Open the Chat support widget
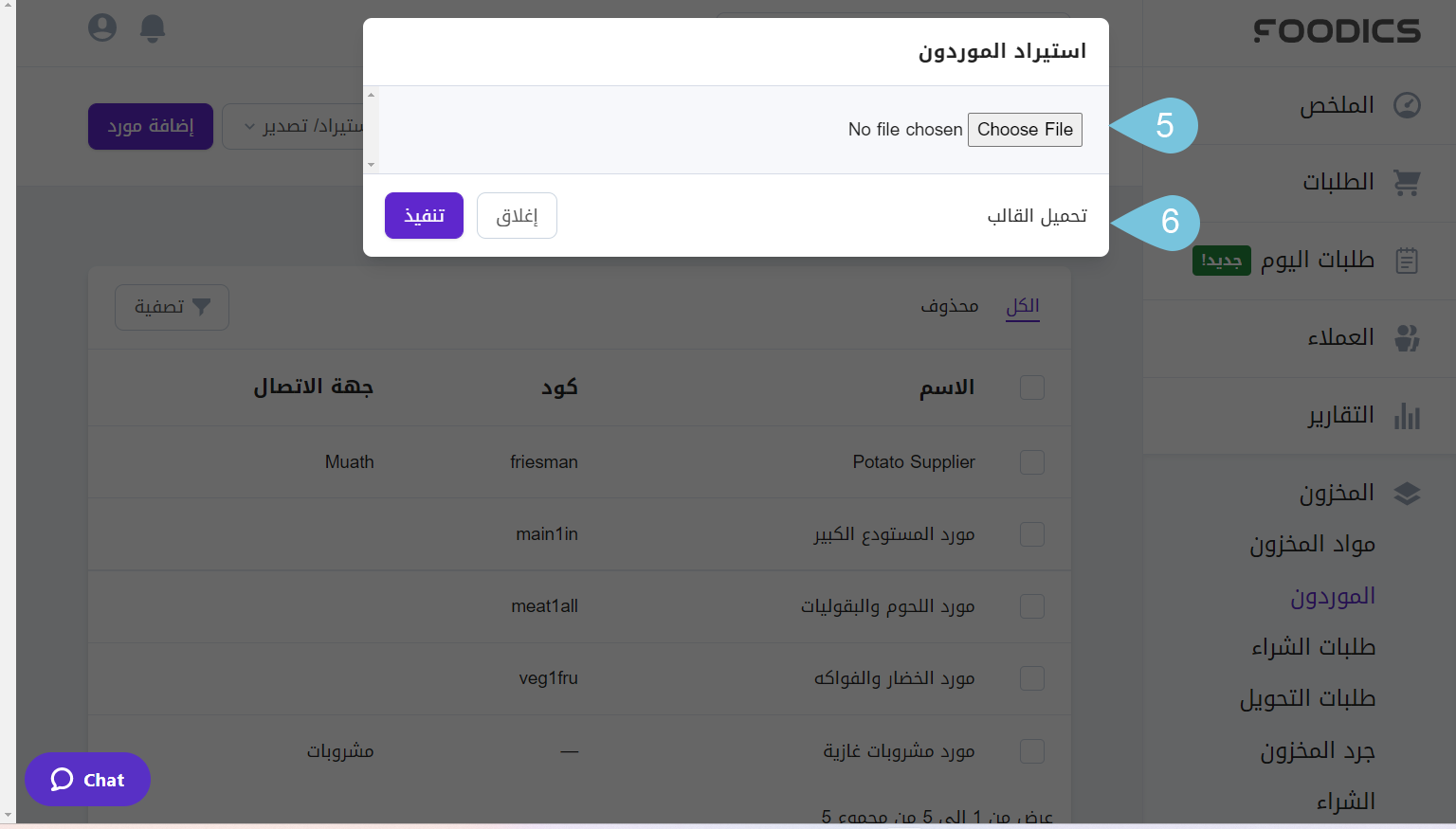 click(x=87, y=780)
